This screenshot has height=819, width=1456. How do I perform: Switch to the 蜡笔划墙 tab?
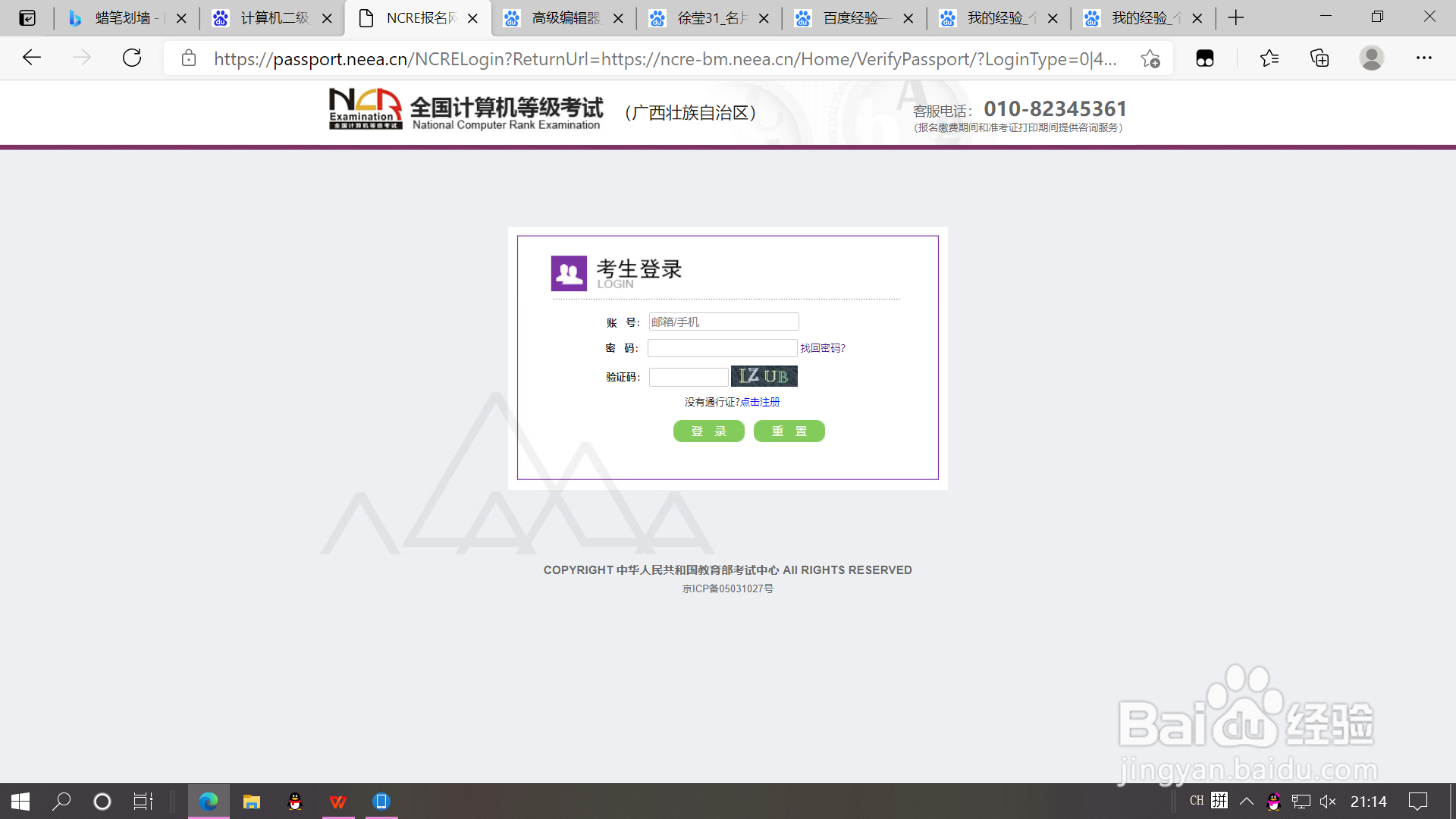[121, 17]
